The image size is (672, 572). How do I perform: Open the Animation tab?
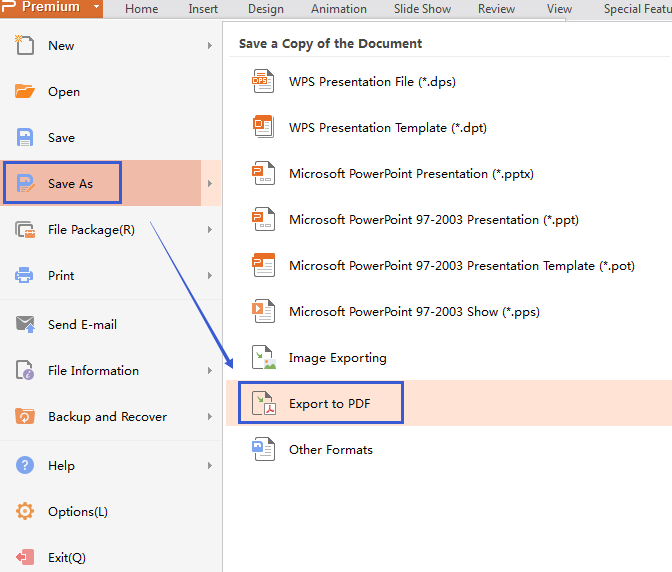[x=339, y=9]
